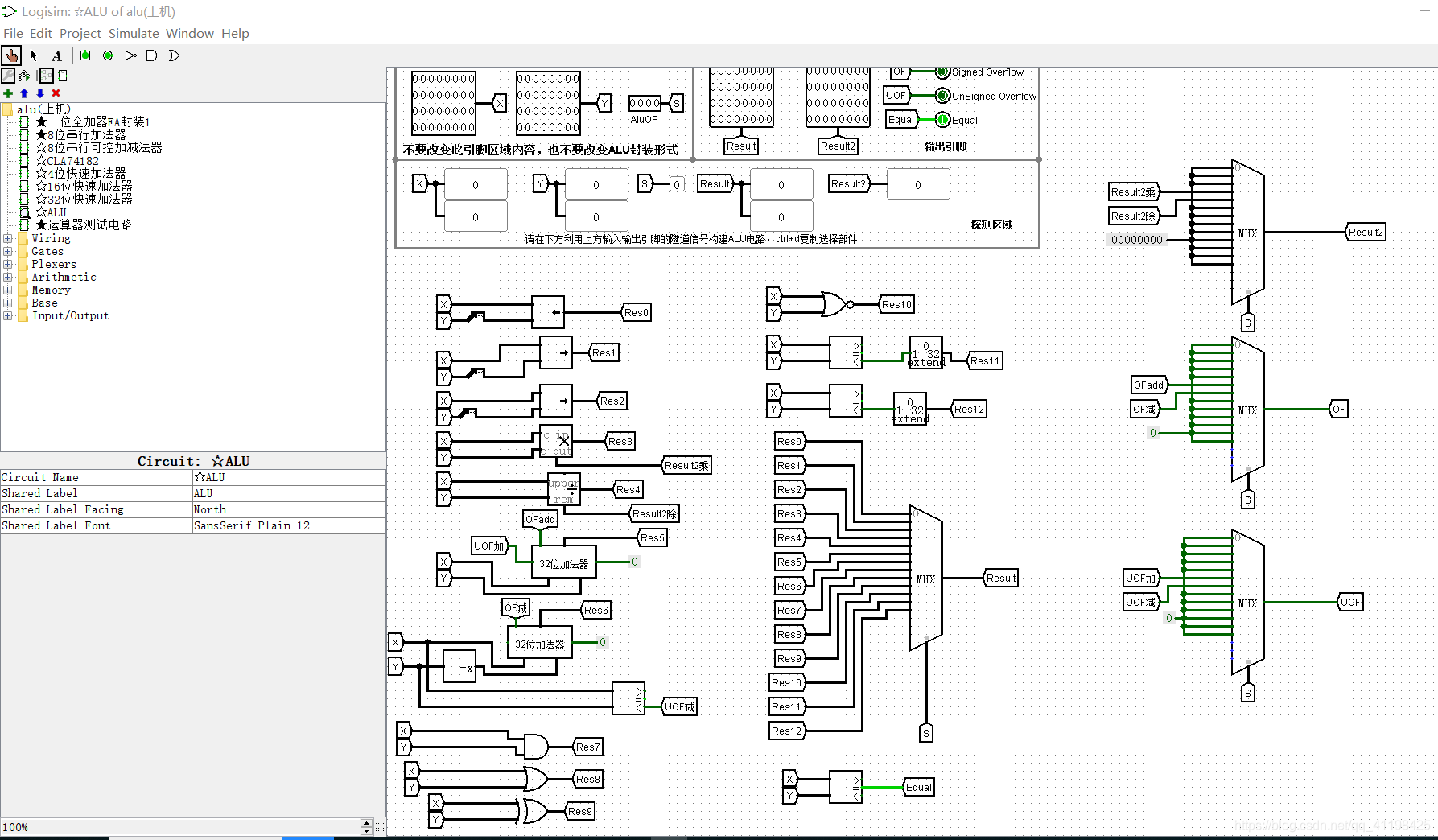The width and height of the screenshot is (1438, 840).
Task: Switch to circuit appearance view
Action: (63, 76)
